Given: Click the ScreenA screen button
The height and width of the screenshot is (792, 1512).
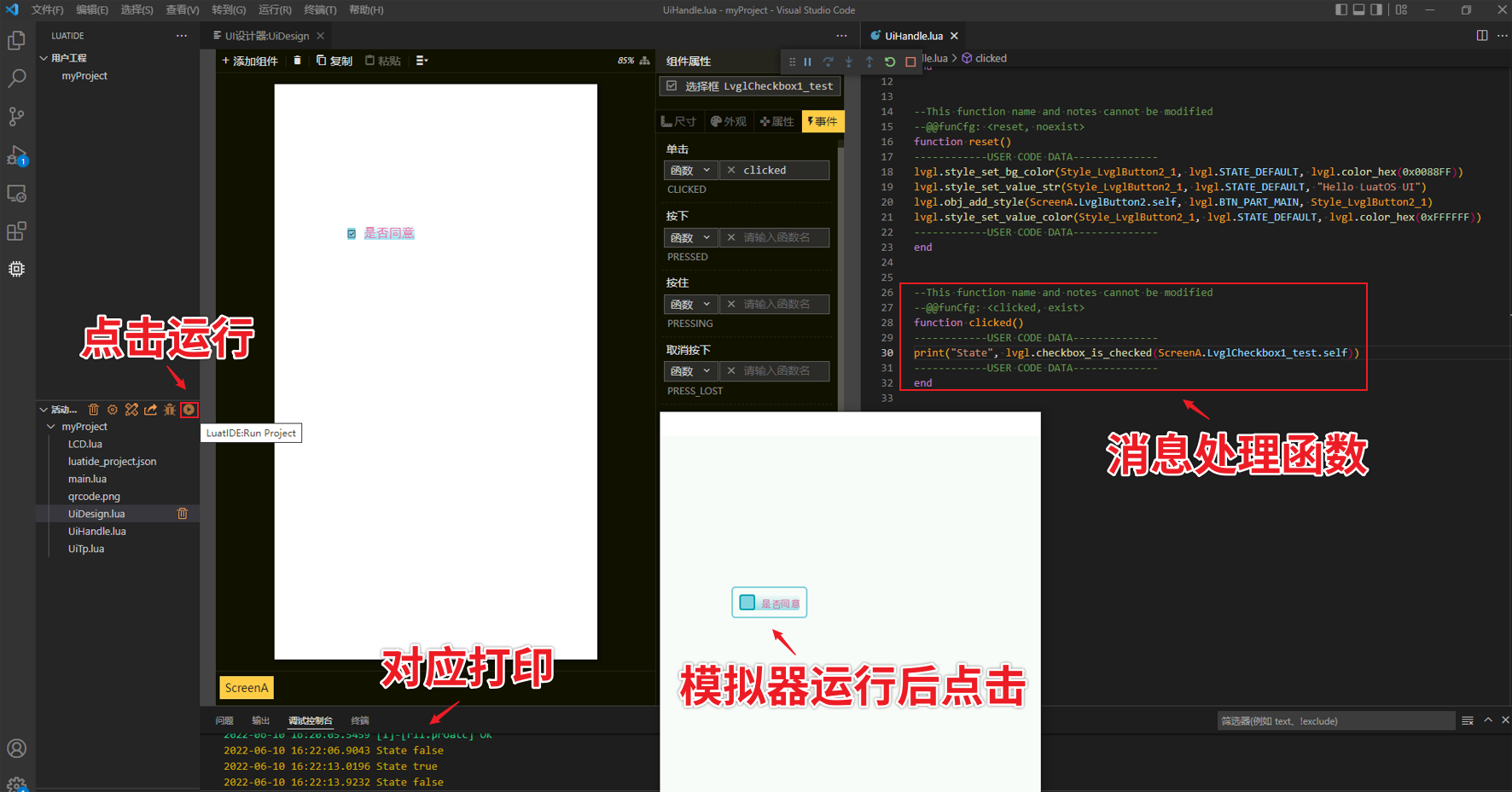Looking at the screenshot, I should [x=247, y=688].
